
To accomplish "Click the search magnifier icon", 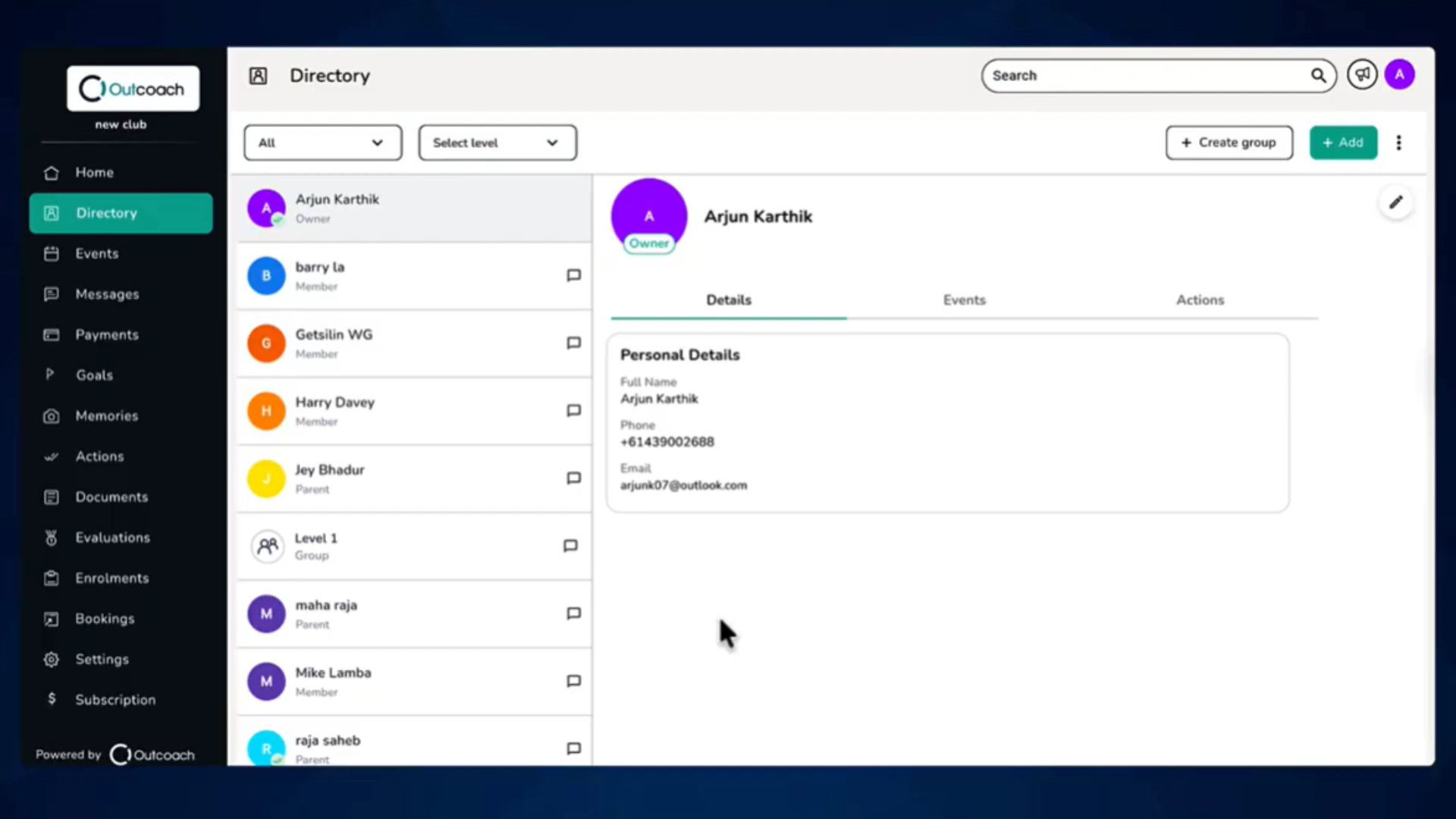I will tap(1318, 76).
